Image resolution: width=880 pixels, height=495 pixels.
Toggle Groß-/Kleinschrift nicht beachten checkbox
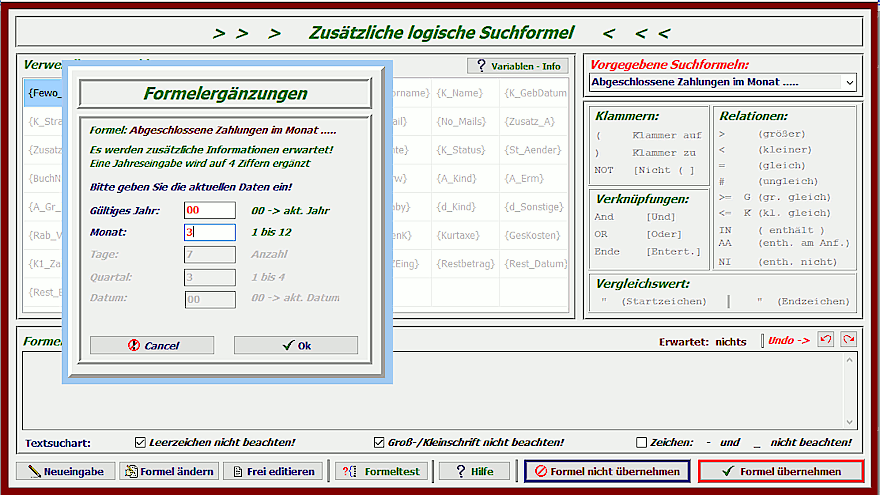380,442
